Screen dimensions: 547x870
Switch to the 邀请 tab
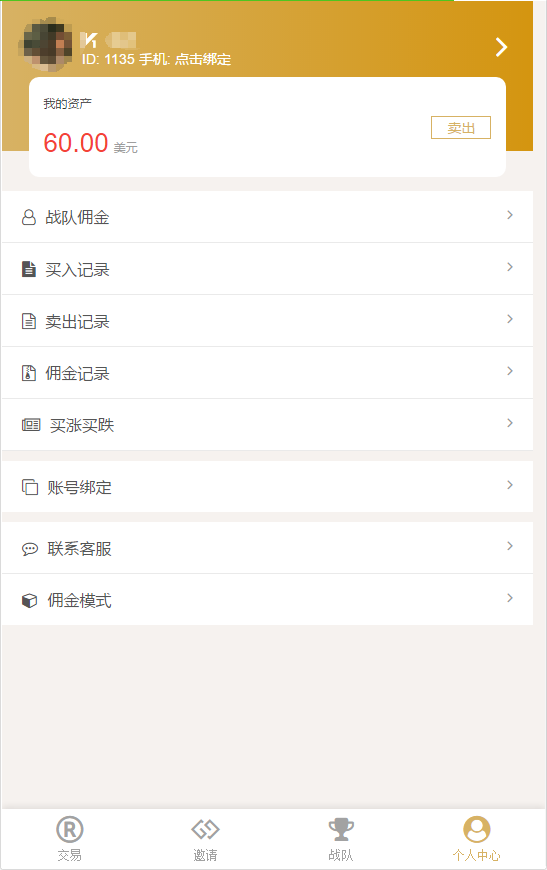pyautogui.click(x=205, y=838)
